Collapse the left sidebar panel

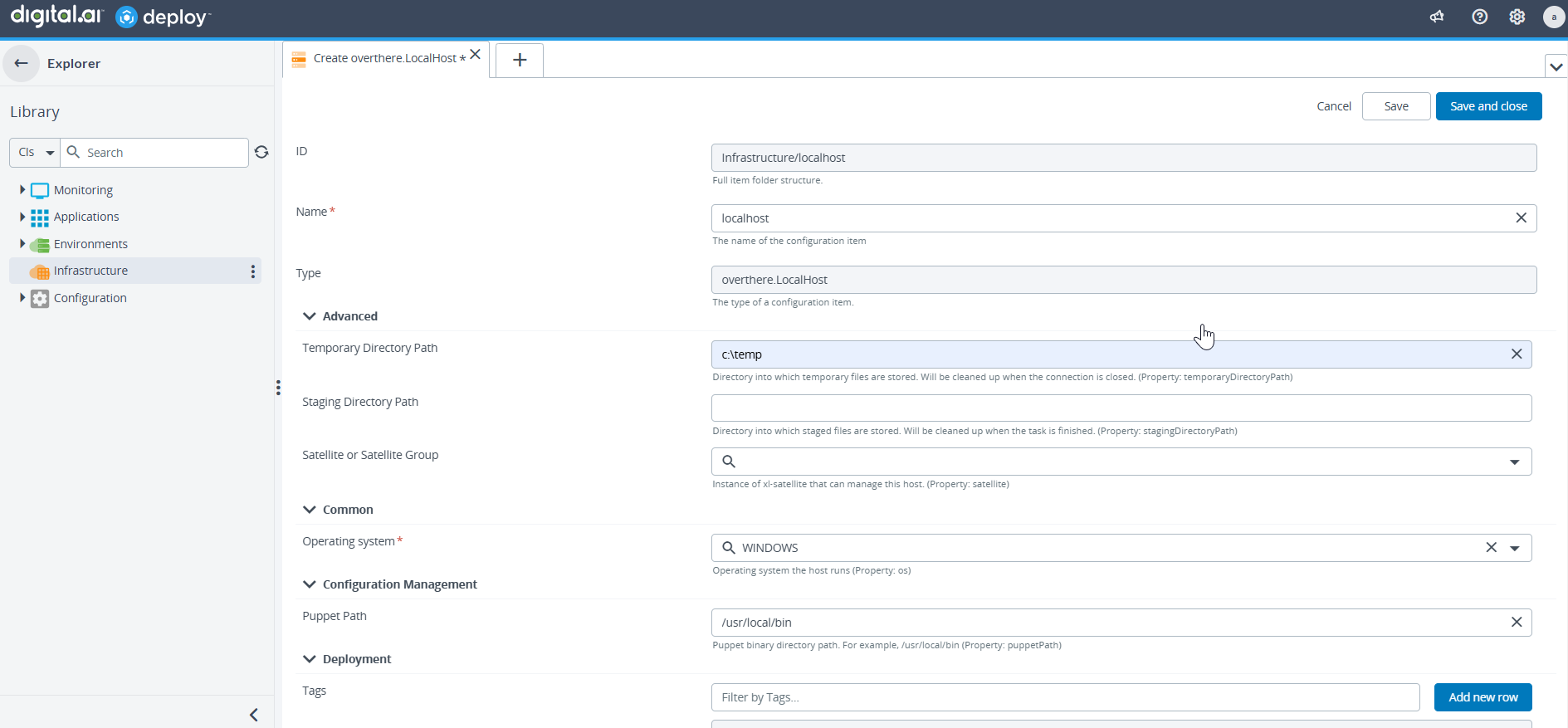pos(254,715)
